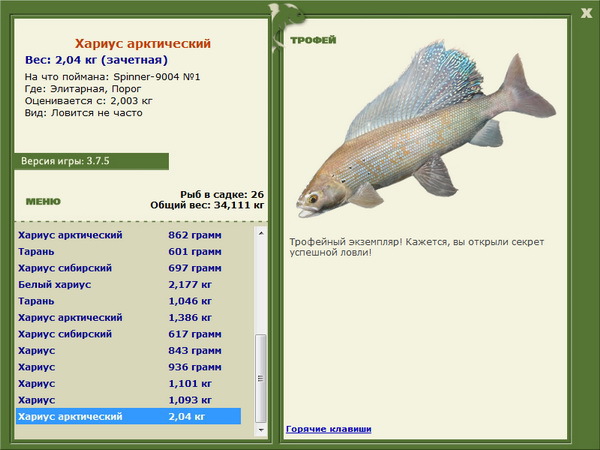The height and width of the screenshot is (450, 600).
Task: Click the Оценивается с: 2,003 кг line
Action: click(x=88, y=101)
